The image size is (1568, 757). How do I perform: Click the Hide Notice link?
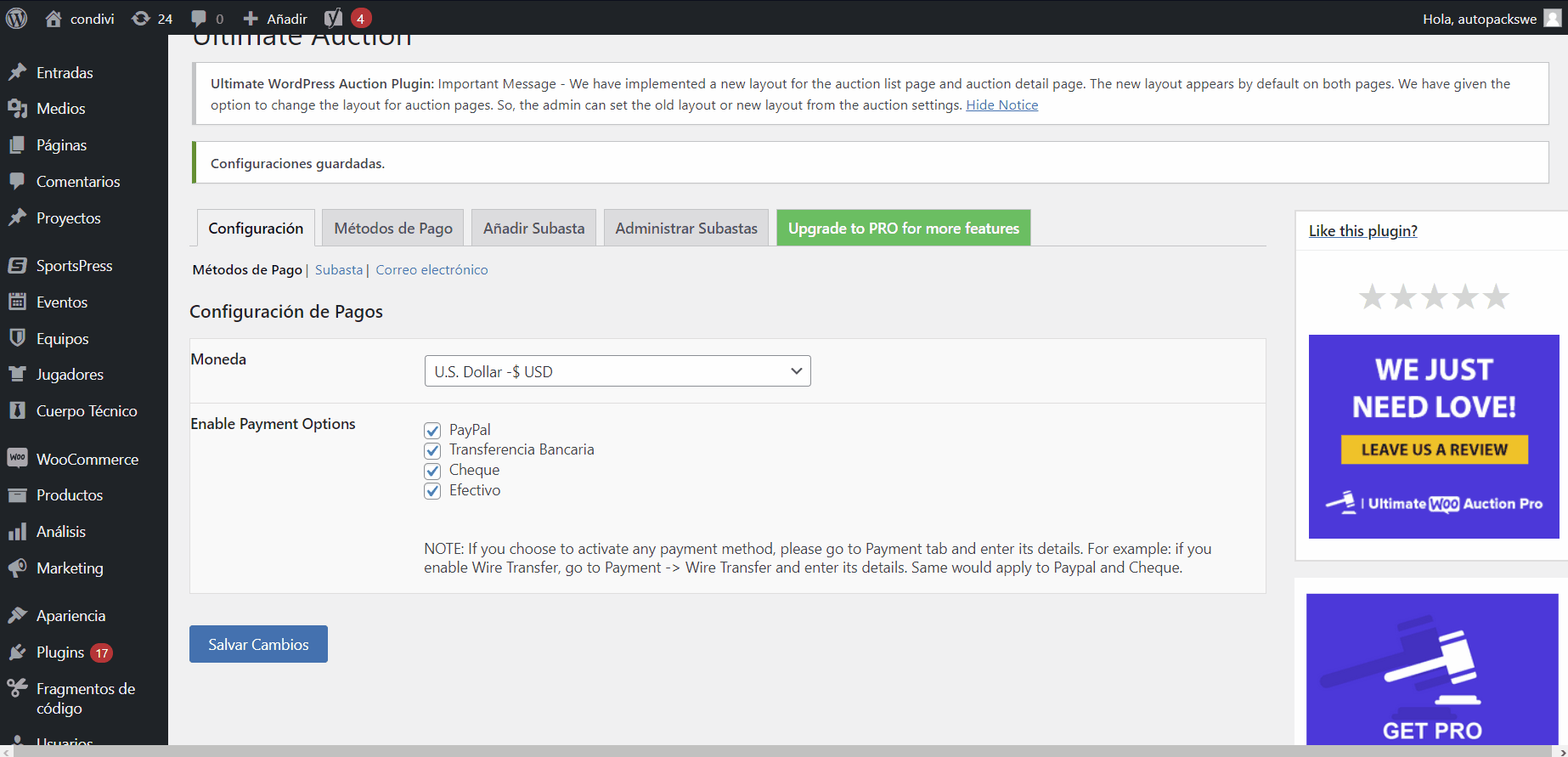point(1001,105)
